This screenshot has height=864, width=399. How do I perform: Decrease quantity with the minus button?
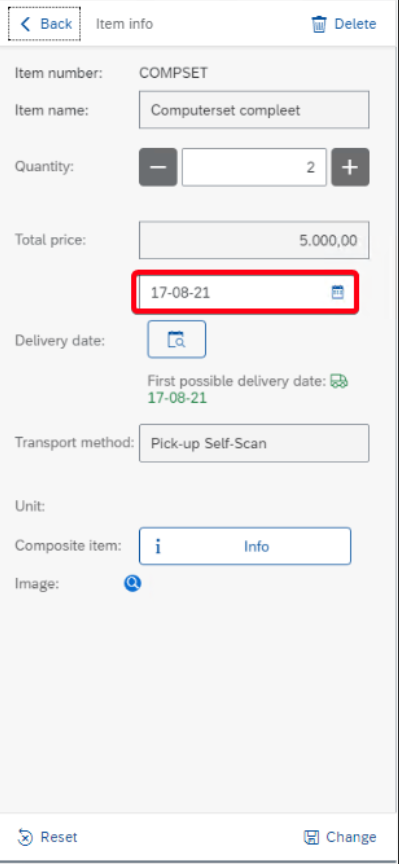[x=158, y=167]
